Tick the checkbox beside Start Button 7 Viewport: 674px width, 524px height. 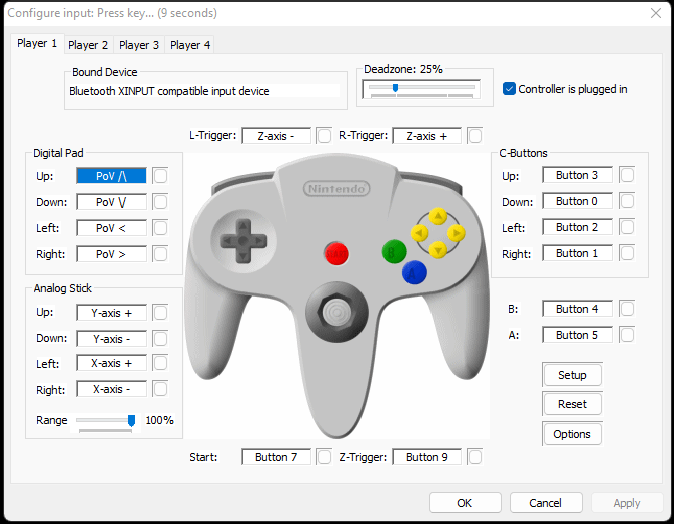[x=324, y=457]
